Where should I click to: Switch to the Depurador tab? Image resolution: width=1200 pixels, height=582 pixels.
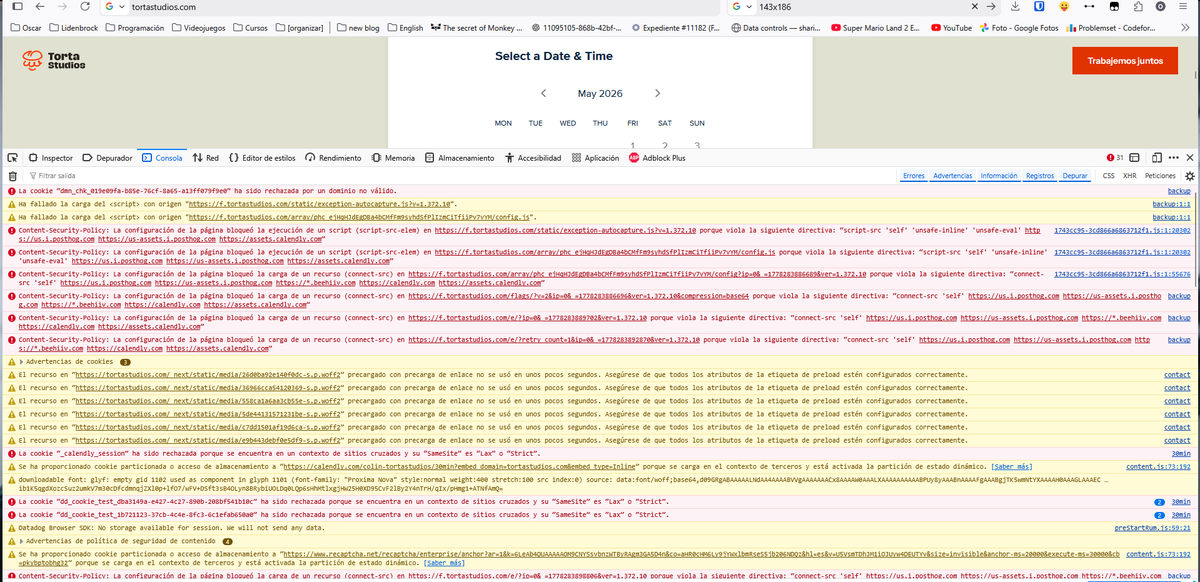107,158
